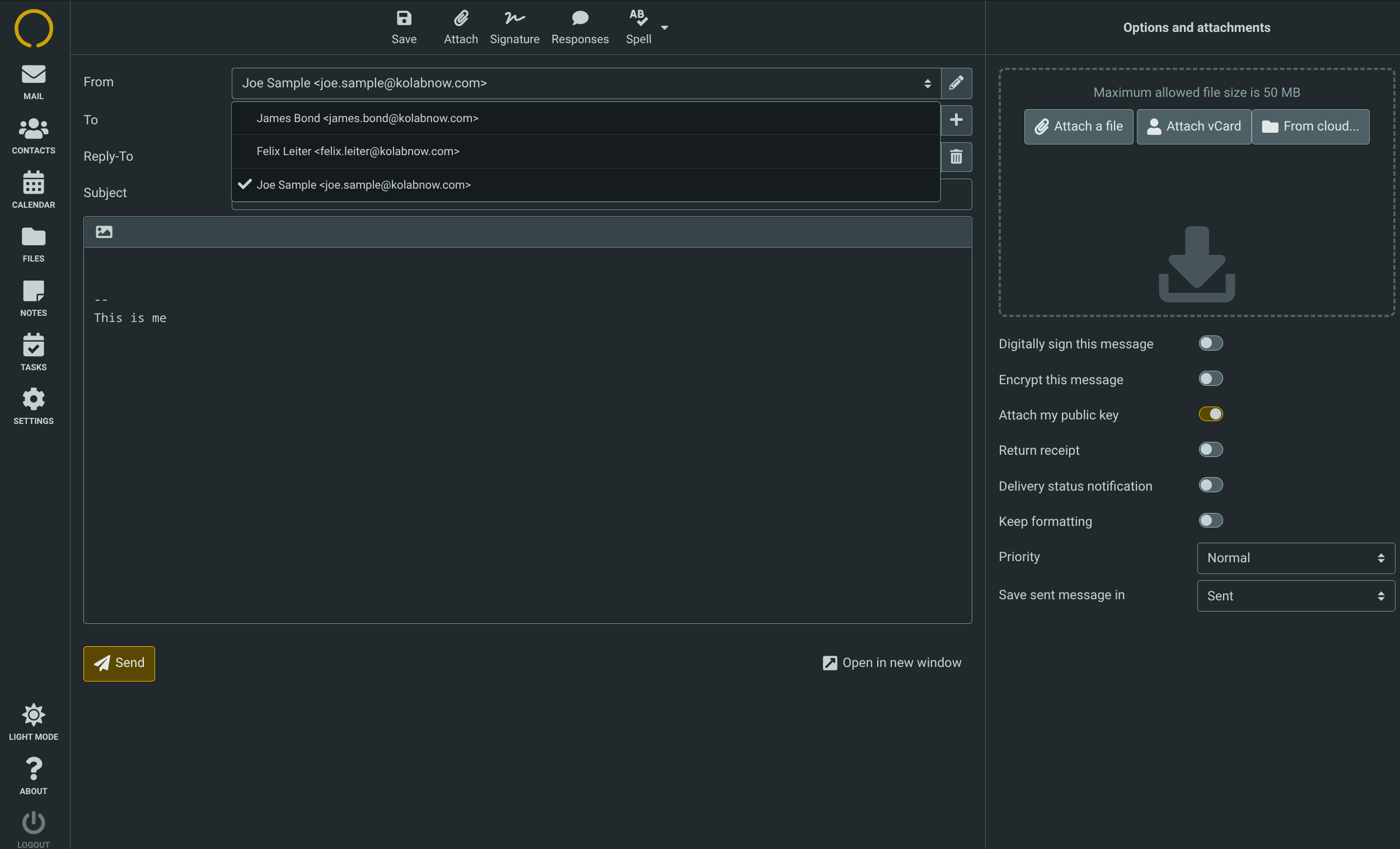Switch to Light Mode
The width and height of the screenshot is (1400, 849).
(34, 722)
